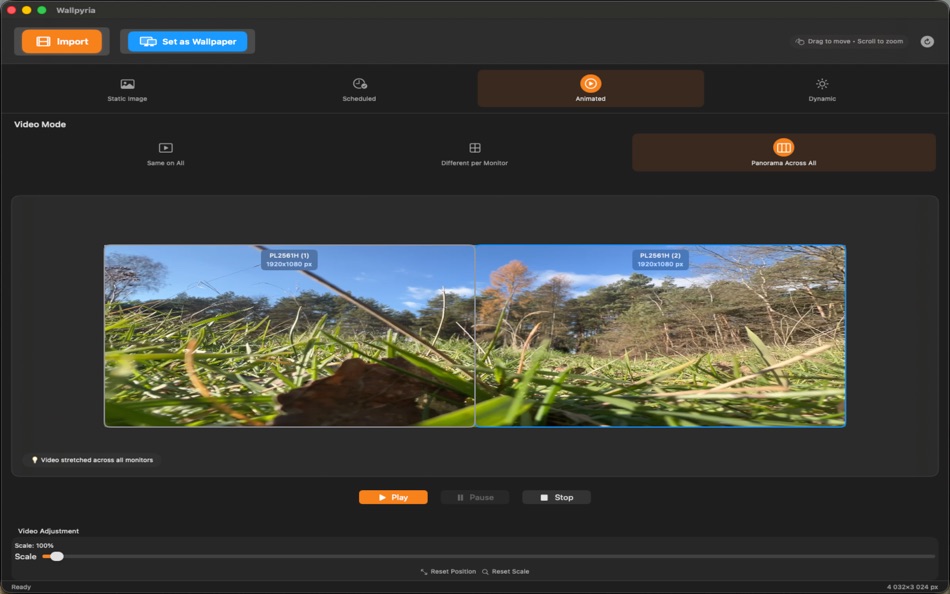Choose the Same on All video mode
Screen dimensions: 950x594
tap(165, 153)
